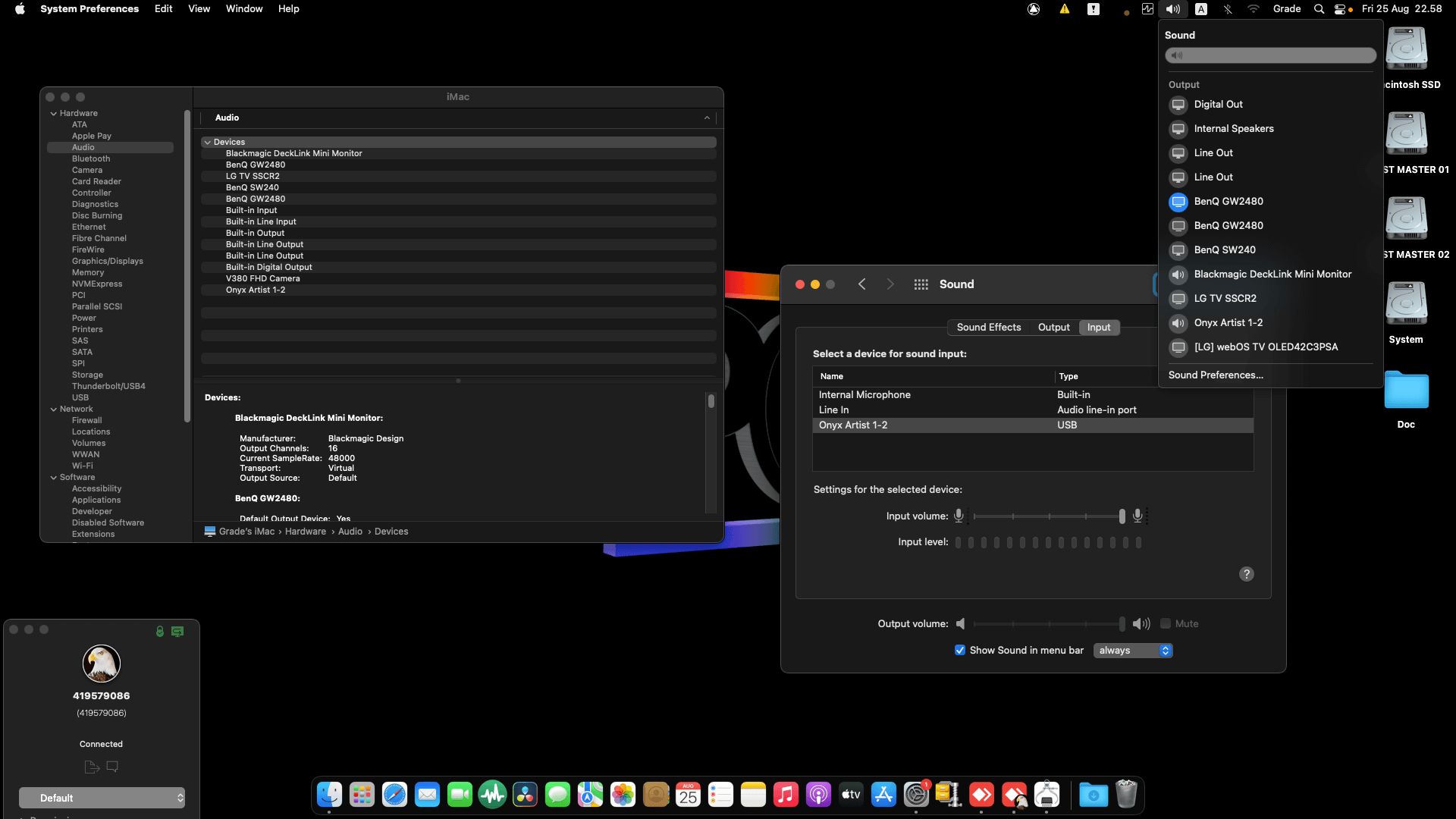
Task: Select Line In input device row
Action: (x=1033, y=410)
